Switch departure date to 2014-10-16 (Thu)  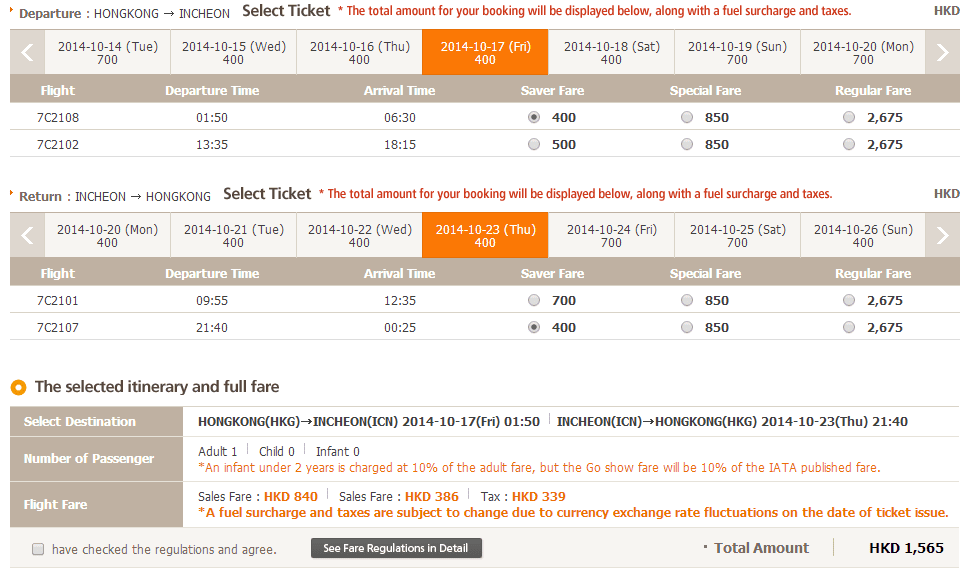tap(360, 53)
